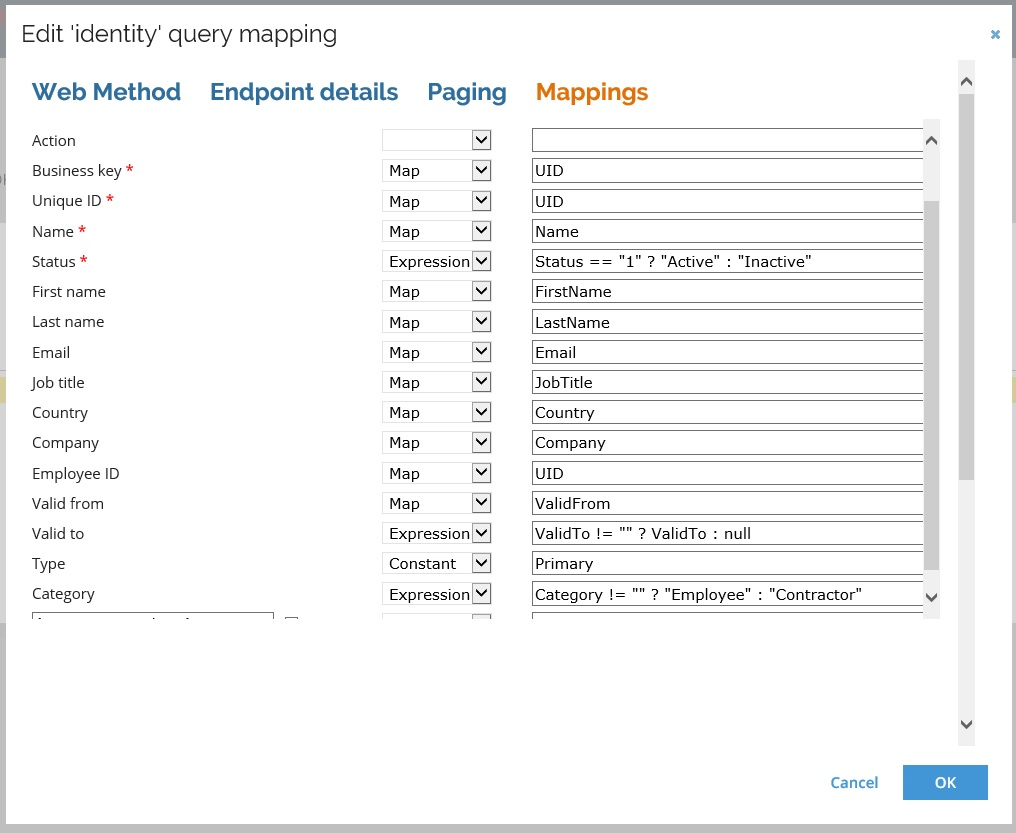
Task: Edit the Email mapping value field
Action: point(727,352)
